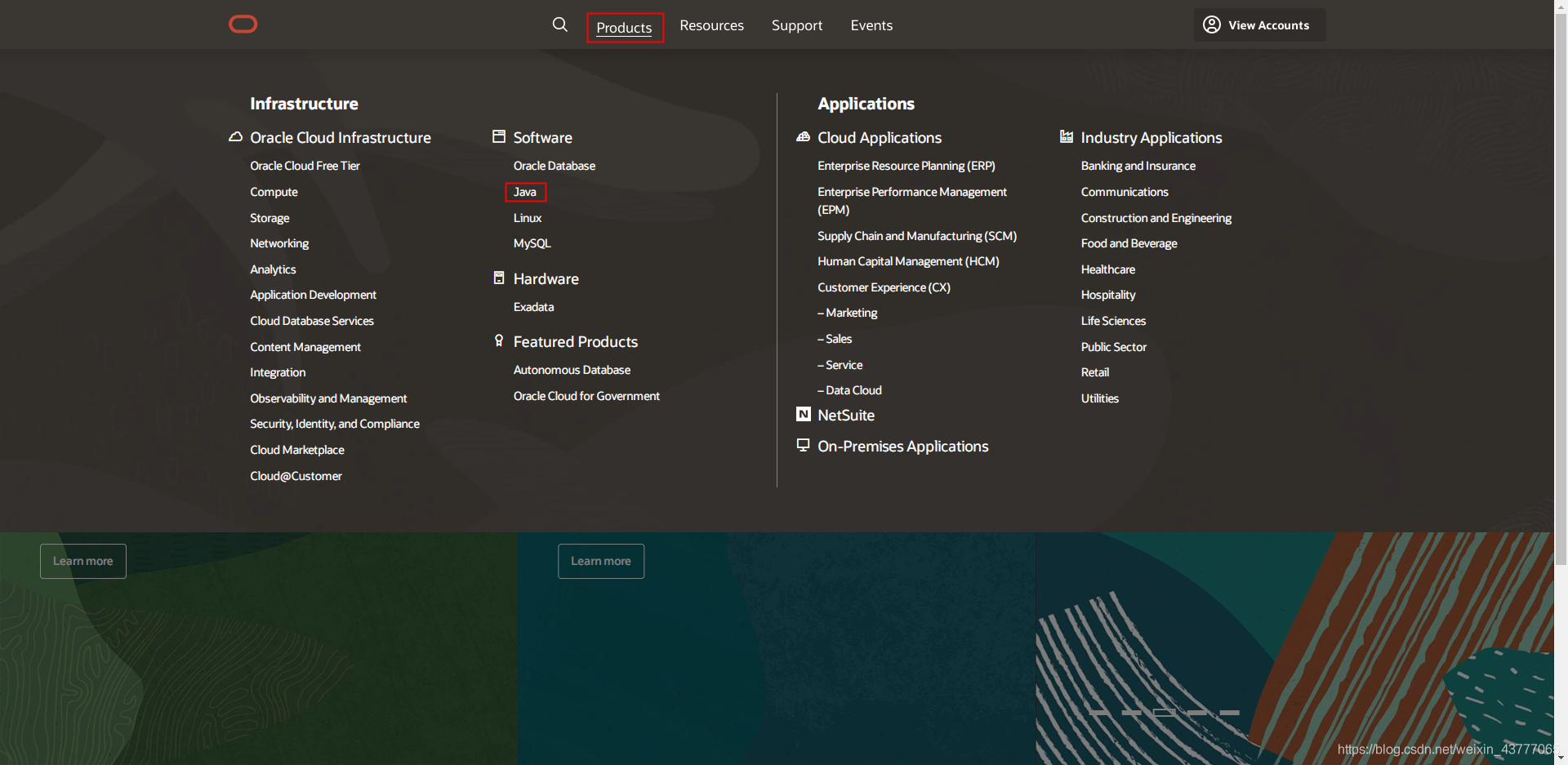Click the Learn more button in the teal banner
Image resolution: width=1568 pixels, height=765 pixels.
[x=601, y=561]
